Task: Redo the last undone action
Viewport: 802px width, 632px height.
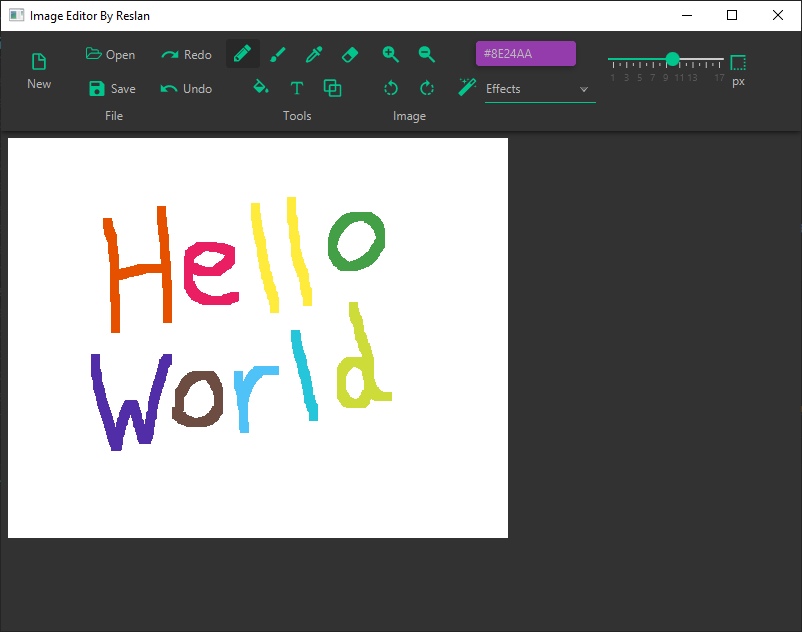Action: (186, 53)
